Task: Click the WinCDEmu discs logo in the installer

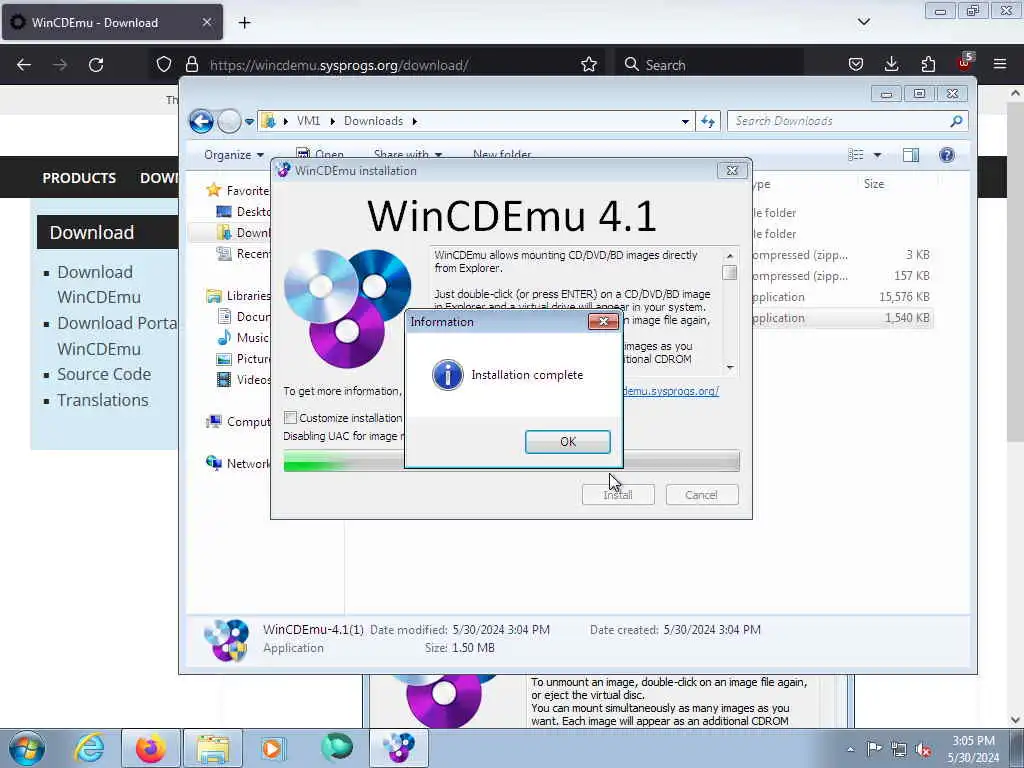Action: (347, 308)
